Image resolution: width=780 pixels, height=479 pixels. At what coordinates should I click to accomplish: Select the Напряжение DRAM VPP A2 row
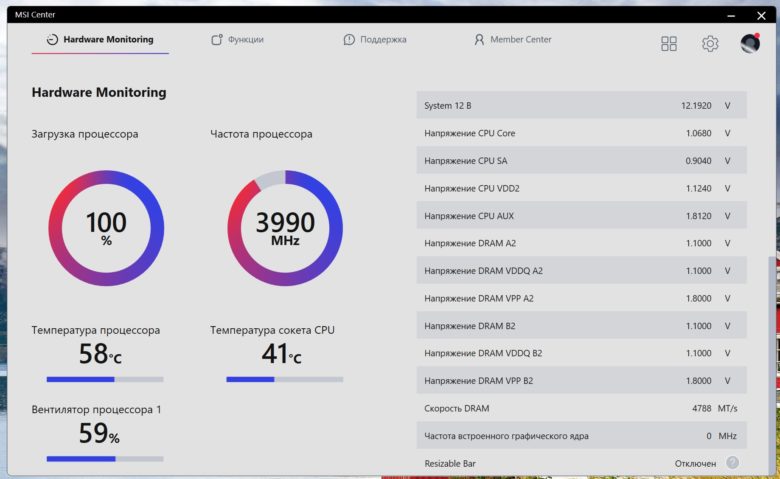582,298
